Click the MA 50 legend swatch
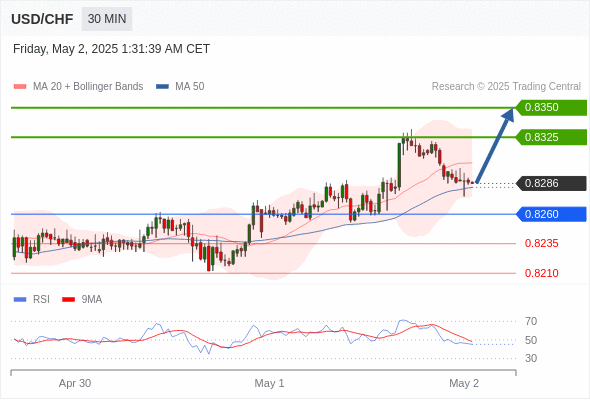The height and width of the screenshot is (400, 590). click(163, 87)
